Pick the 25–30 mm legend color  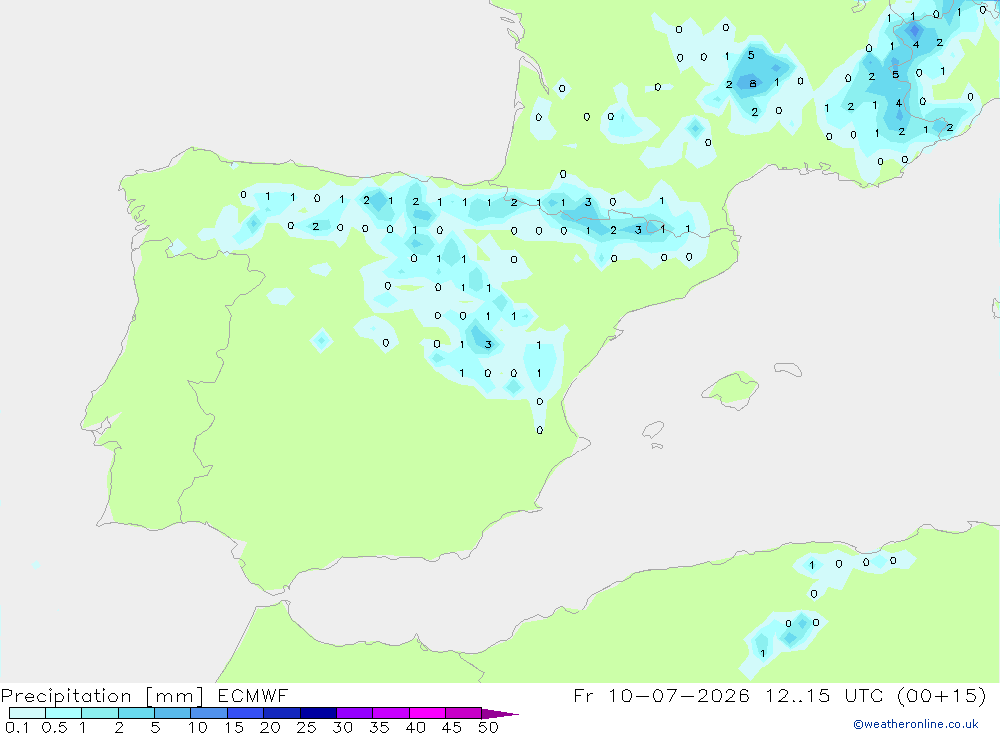(318, 713)
